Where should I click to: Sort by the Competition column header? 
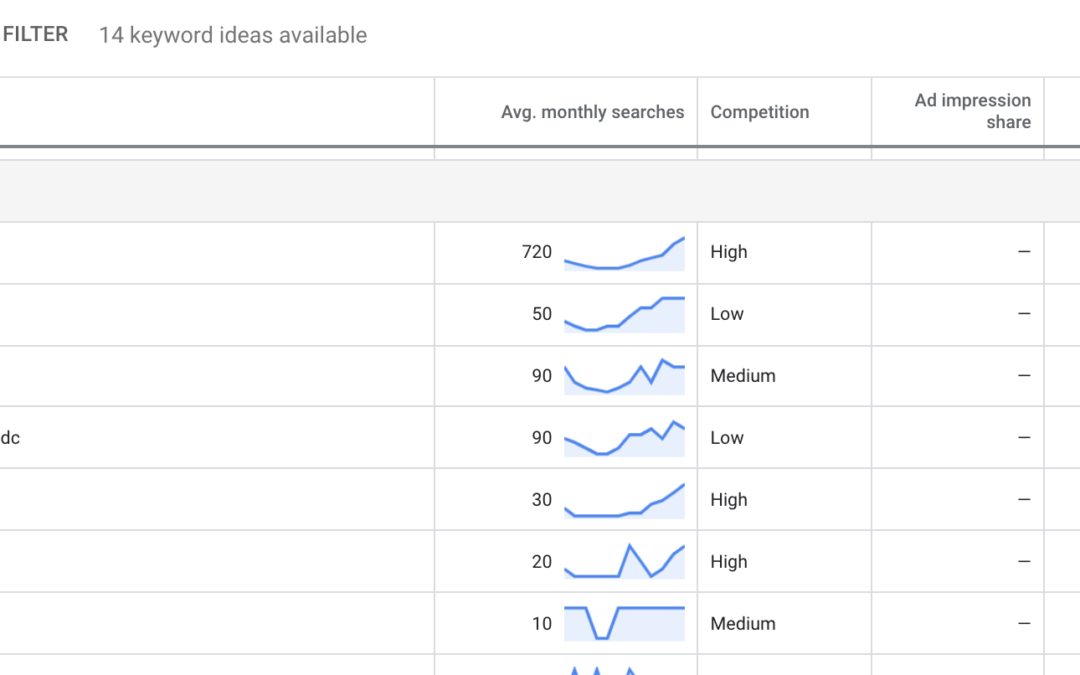(759, 112)
